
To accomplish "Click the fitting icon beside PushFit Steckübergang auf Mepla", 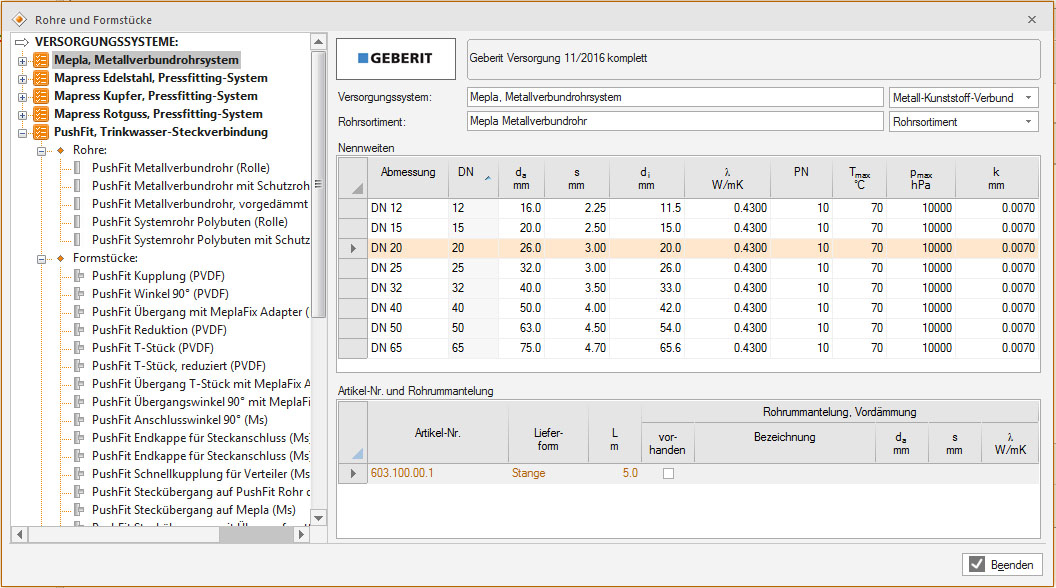I will 79,510.
